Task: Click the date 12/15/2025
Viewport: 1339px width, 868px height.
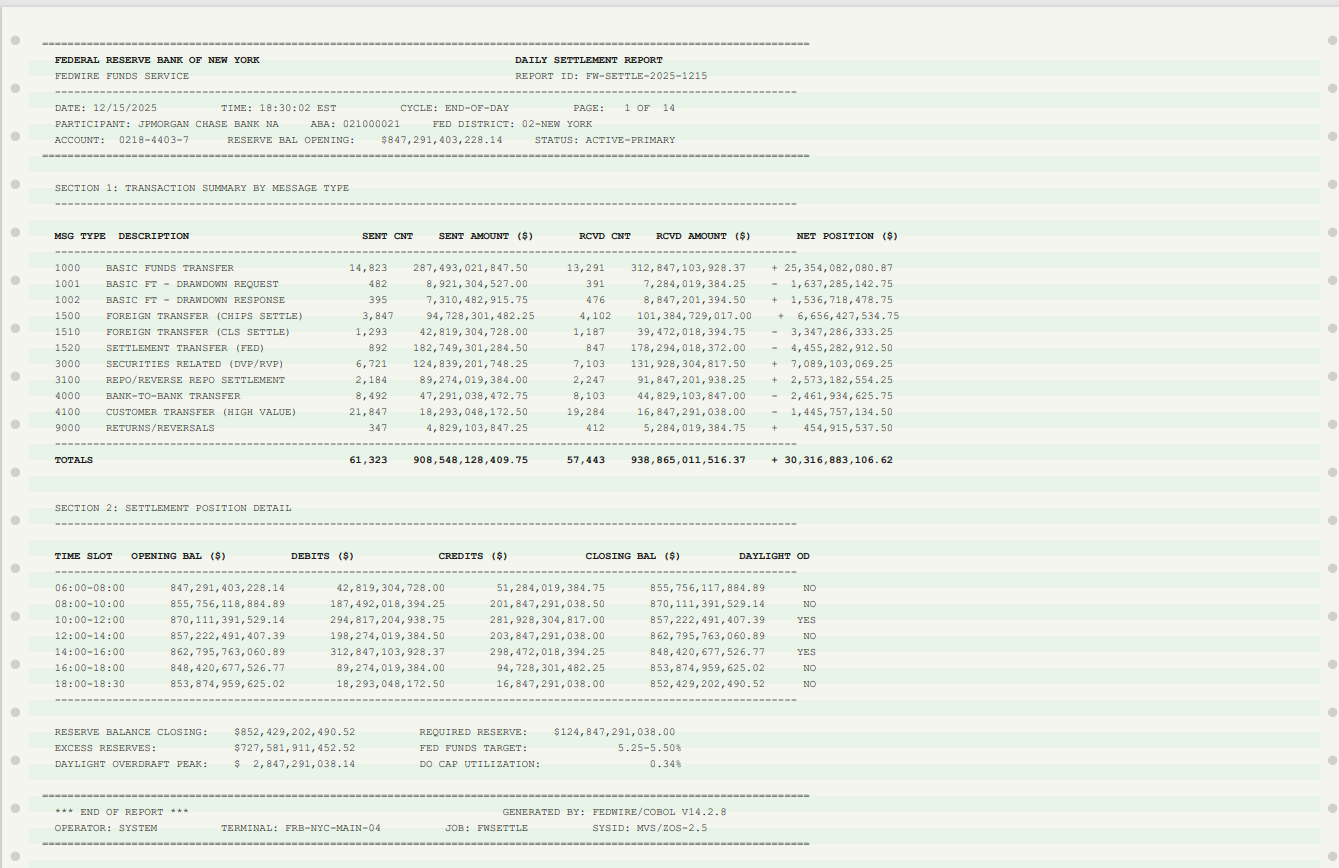Action: tap(125, 108)
